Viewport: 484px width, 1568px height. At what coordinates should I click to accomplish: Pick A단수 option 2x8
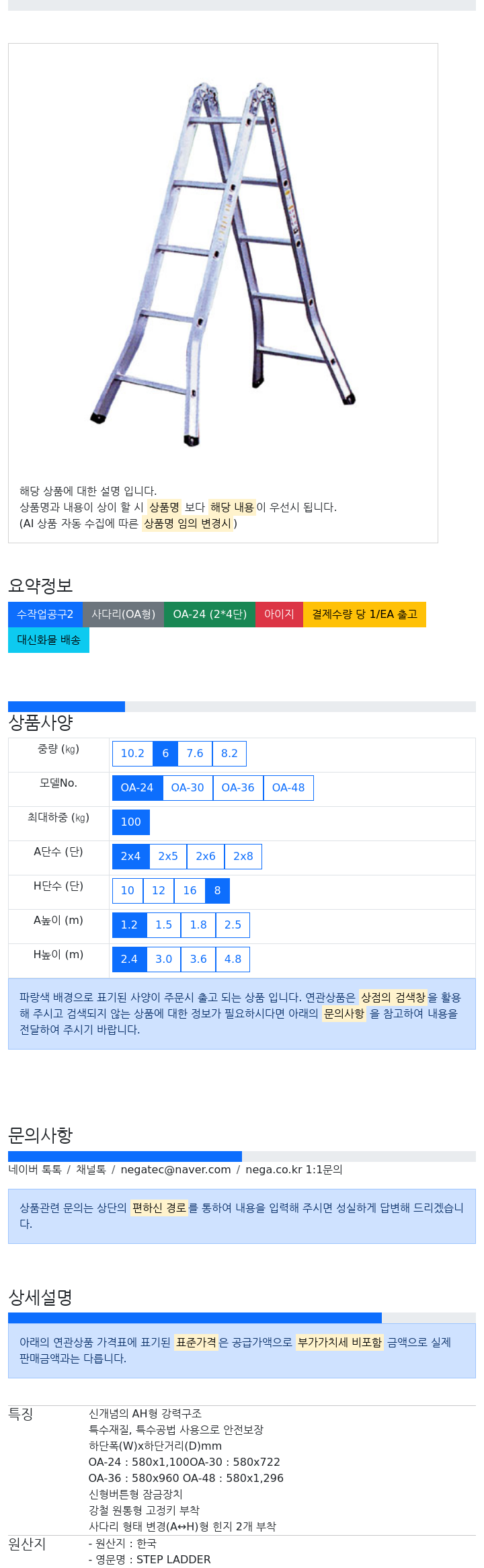pyautogui.click(x=243, y=857)
